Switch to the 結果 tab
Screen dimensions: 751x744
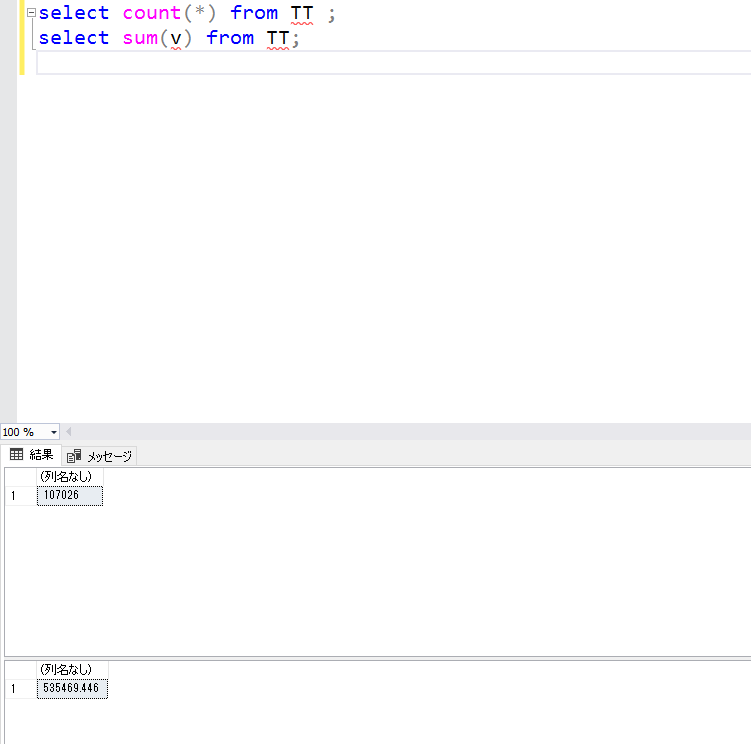pos(32,455)
